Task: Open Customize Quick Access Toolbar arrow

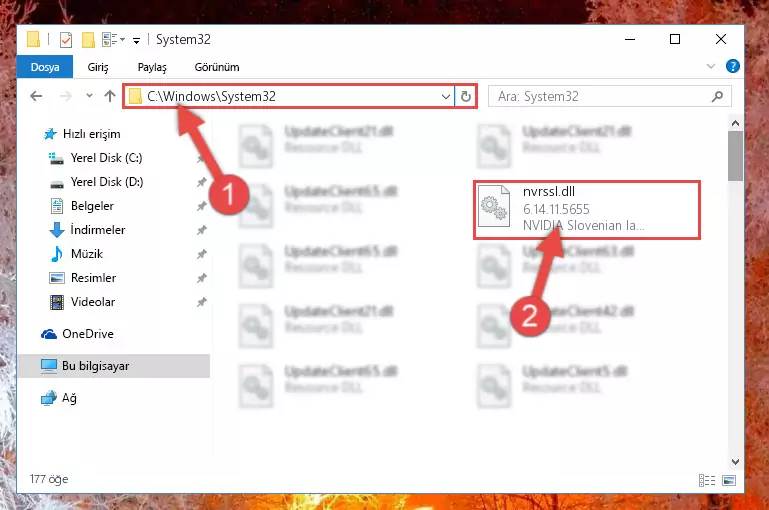Action: point(136,40)
